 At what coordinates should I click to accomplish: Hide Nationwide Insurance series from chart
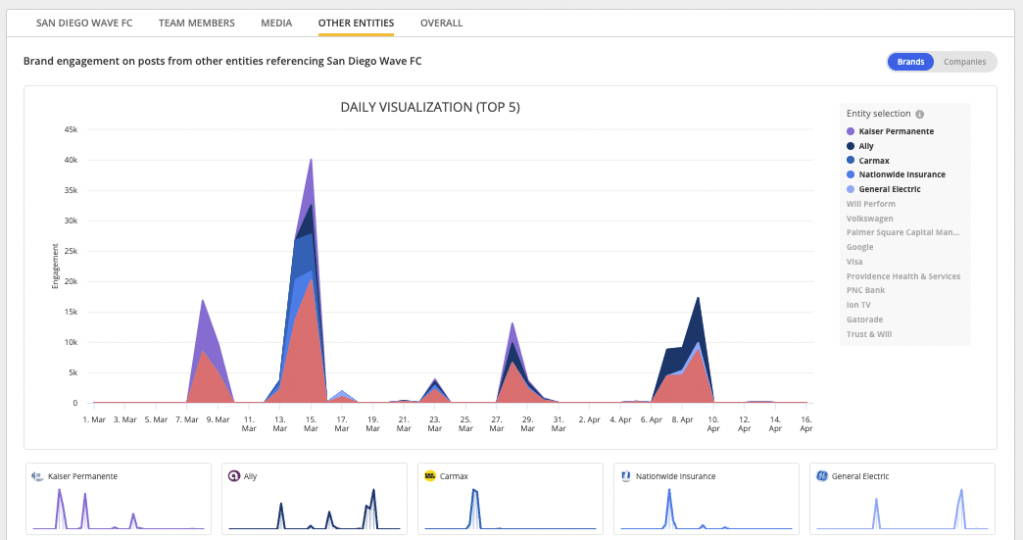901,175
